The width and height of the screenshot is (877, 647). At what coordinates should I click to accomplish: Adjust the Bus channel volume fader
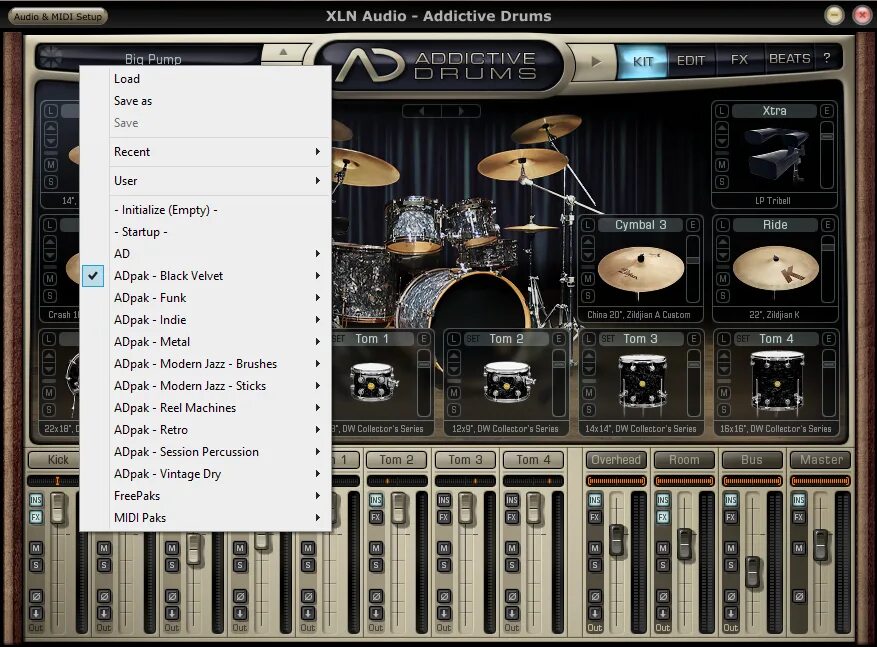pyautogui.click(x=753, y=572)
